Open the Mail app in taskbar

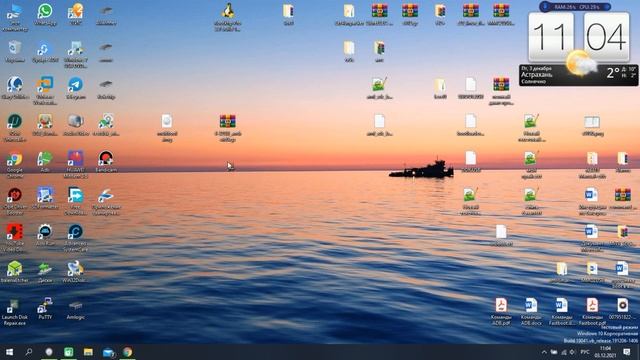pyautogui.click(x=108, y=352)
